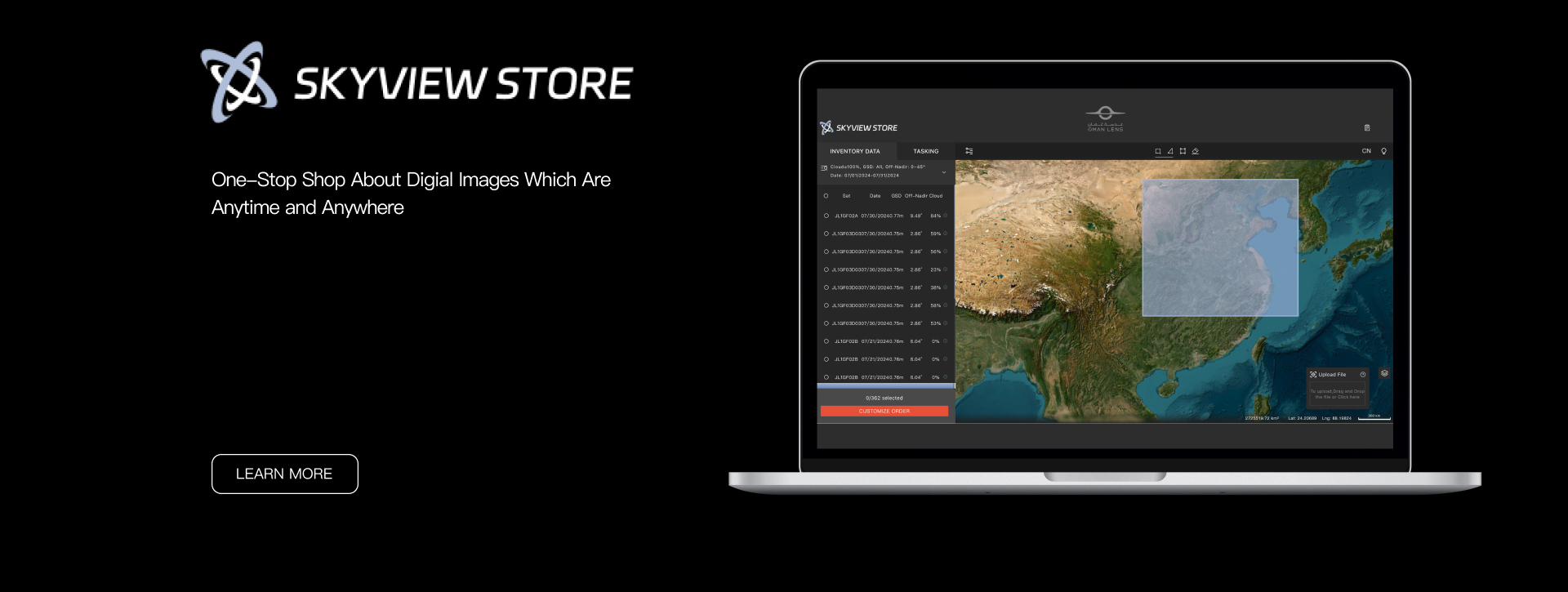The width and height of the screenshot is (1568, 592).
Task: Switch language with the CN button
Action: tap(1366, 151)
